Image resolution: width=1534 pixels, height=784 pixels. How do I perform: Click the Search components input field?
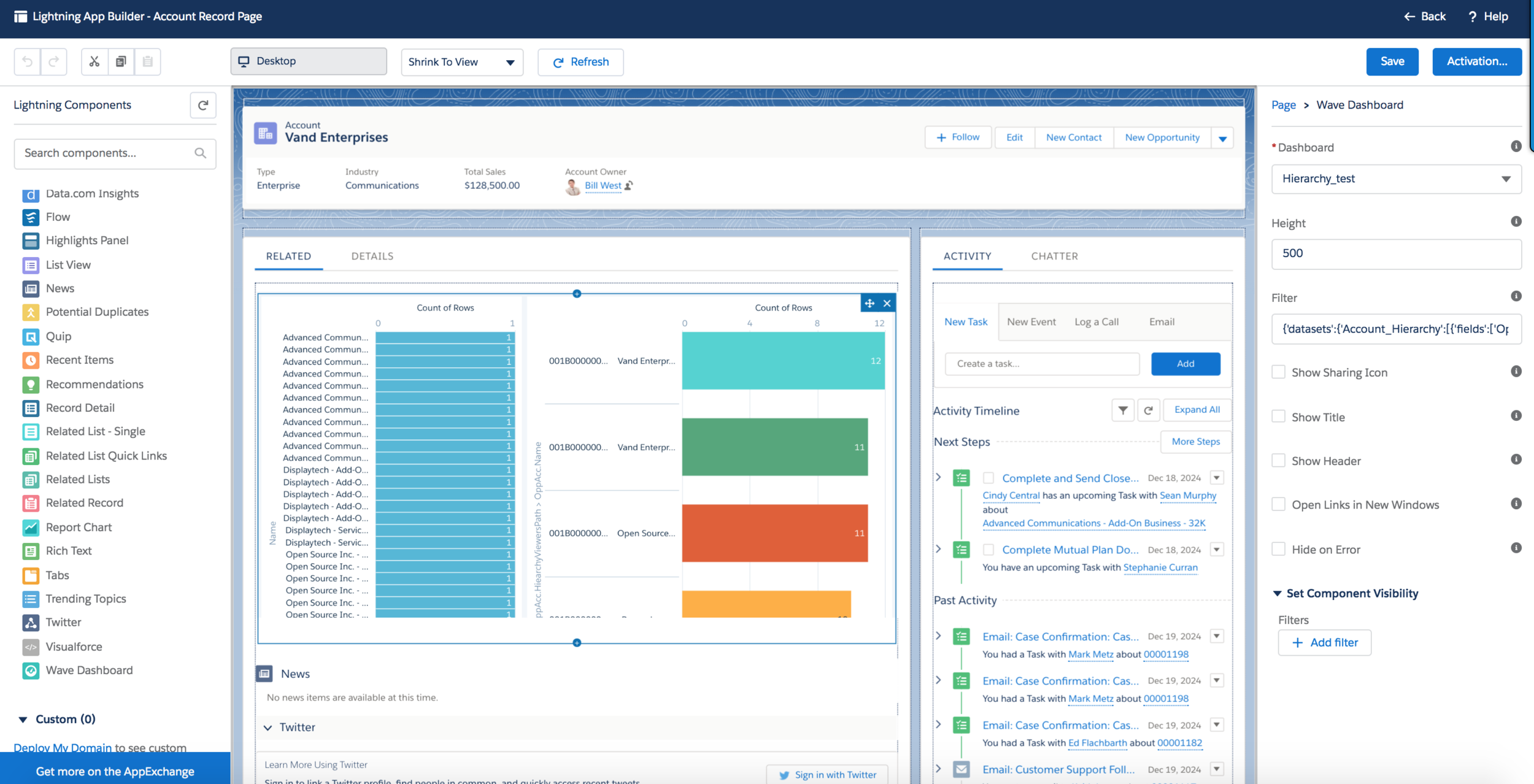[x=115, y=153]
